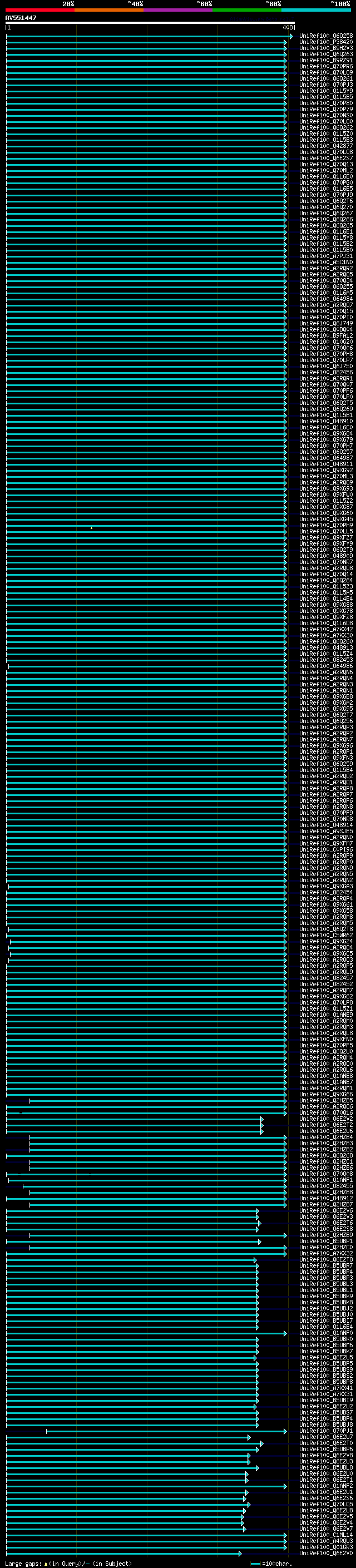Select hit label UniRef100_A5C1N0
Image resolution: width=356 pixels, height=1568 pixels.
pyautogui.click(x=326, y=263)
